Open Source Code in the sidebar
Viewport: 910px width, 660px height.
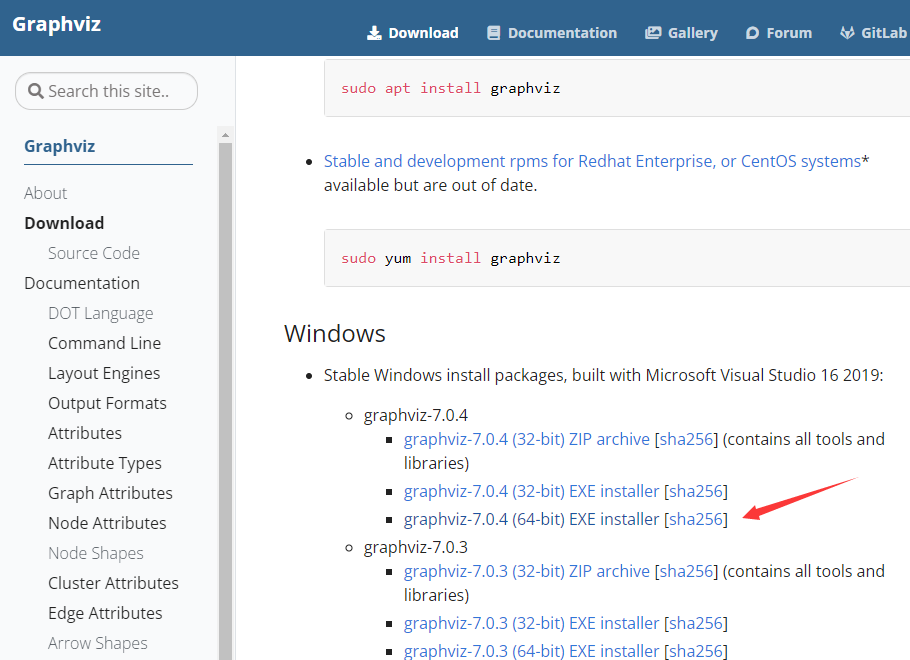94,254
